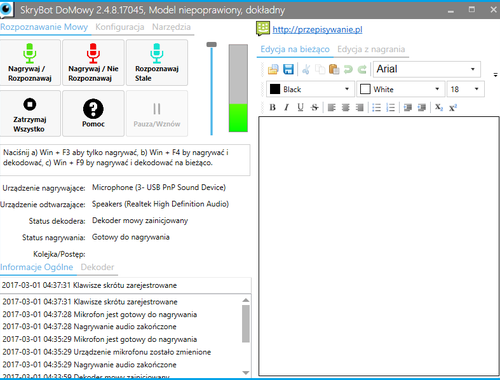Expand toolbar overflow arrow at right edge

(x=496, y=75)
